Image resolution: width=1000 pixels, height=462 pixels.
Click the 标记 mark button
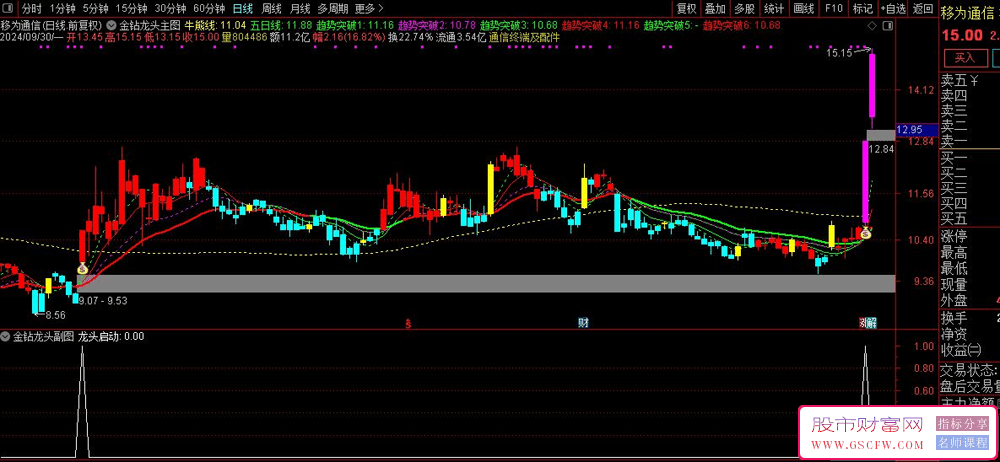click(862, 8)
